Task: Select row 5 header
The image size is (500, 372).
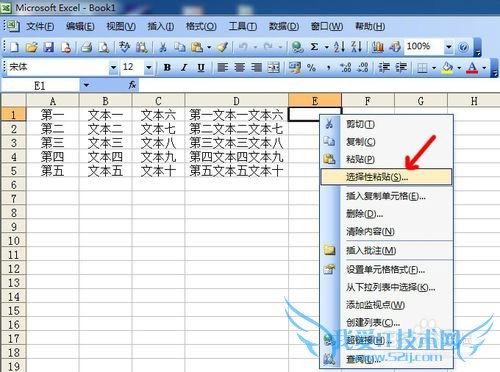Action: coord(13,171)
